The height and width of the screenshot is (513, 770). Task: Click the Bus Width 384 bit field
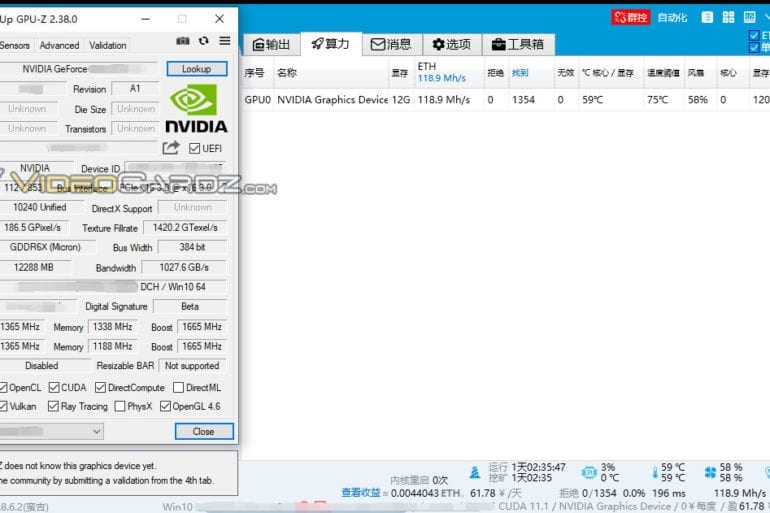192,247
